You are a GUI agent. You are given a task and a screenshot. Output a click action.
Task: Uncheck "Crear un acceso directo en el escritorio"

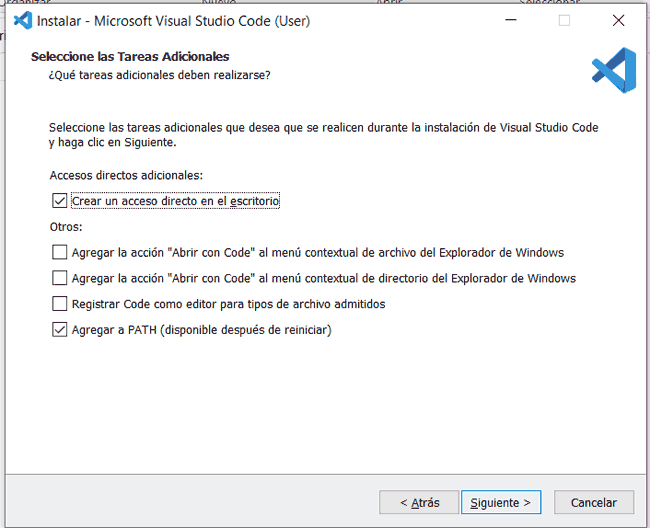[x=60, y=201]
